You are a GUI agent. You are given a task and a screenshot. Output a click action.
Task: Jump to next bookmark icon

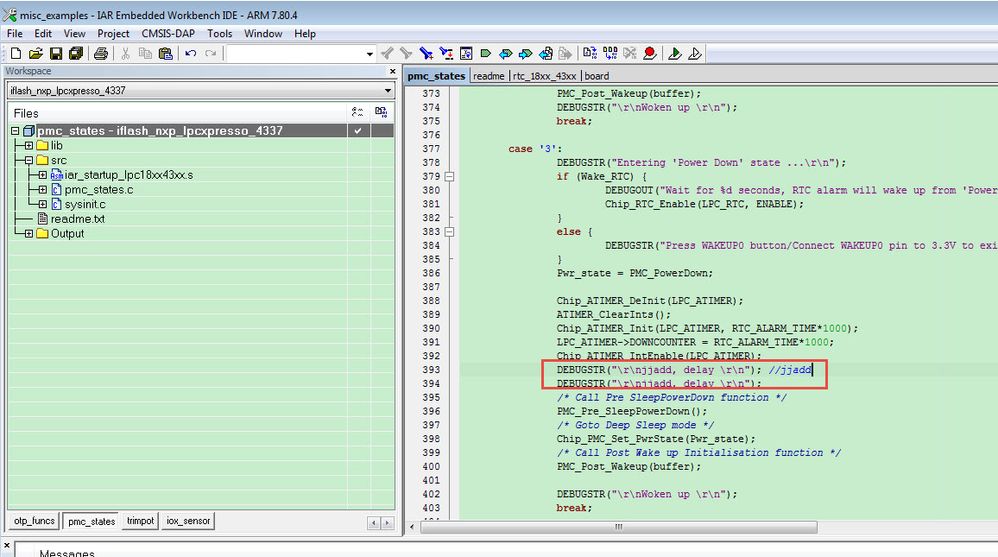point(526,53)
